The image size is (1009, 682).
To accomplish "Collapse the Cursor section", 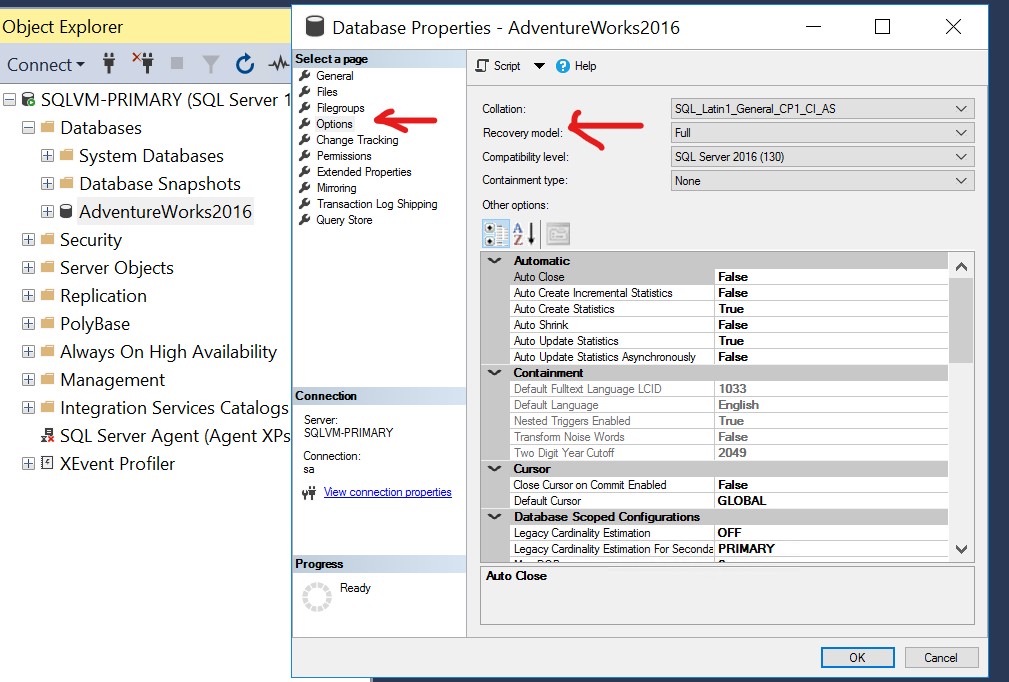I will (495, 468).
